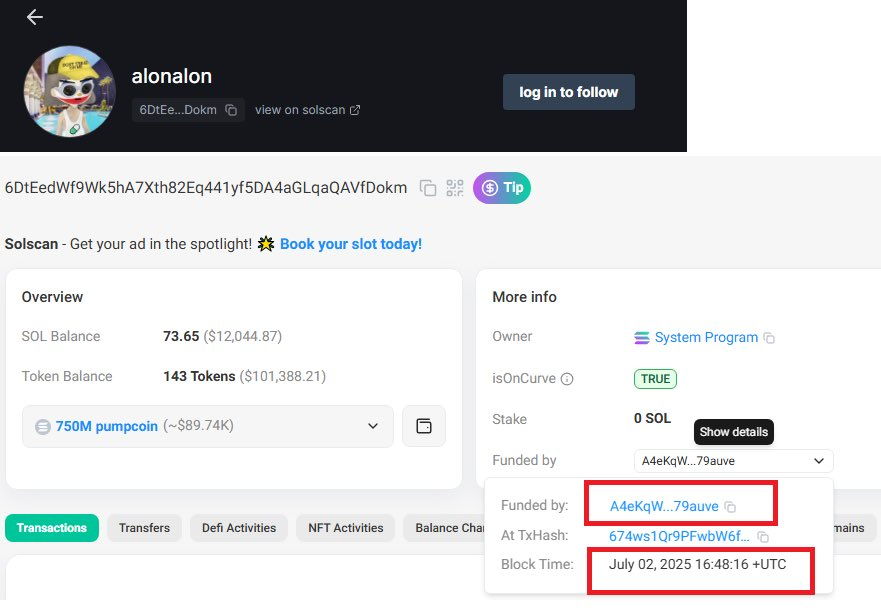Open view on solscan link
Screen dimensions: 881x611
click(x=307, y=110)
